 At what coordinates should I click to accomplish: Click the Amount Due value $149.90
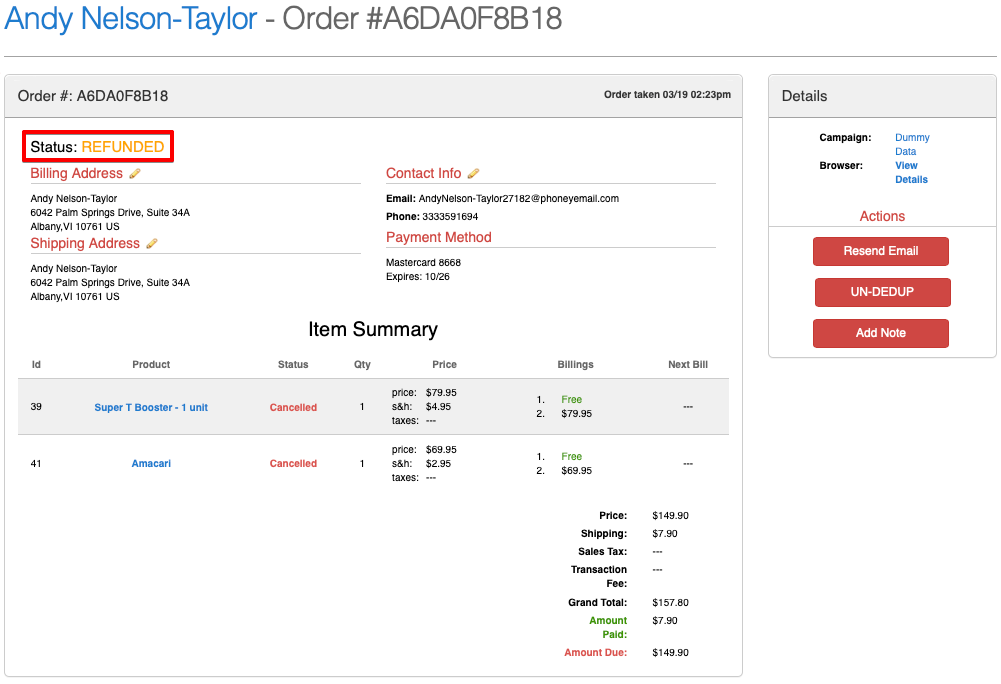[x=670, y=653]
